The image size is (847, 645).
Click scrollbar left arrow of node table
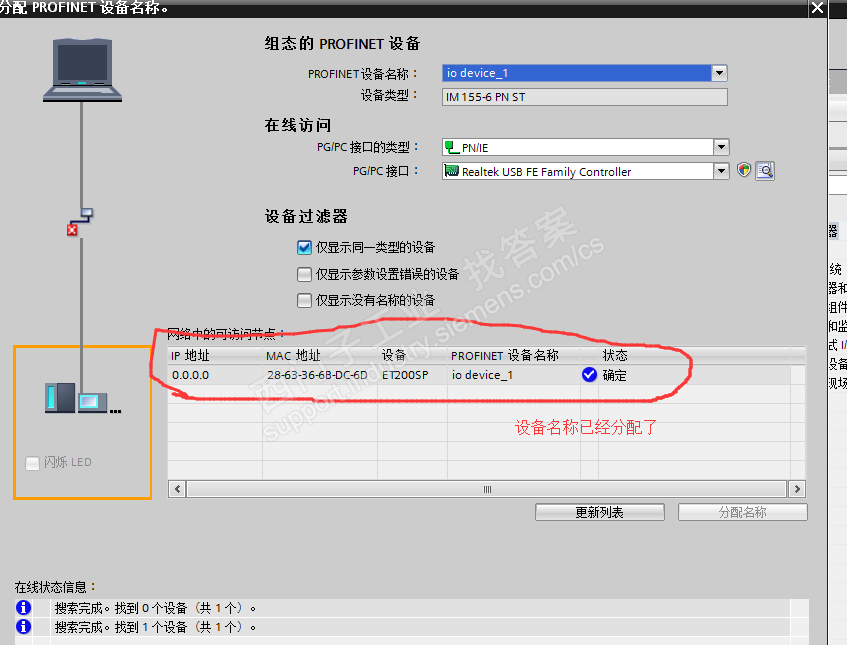click(177, 489)
